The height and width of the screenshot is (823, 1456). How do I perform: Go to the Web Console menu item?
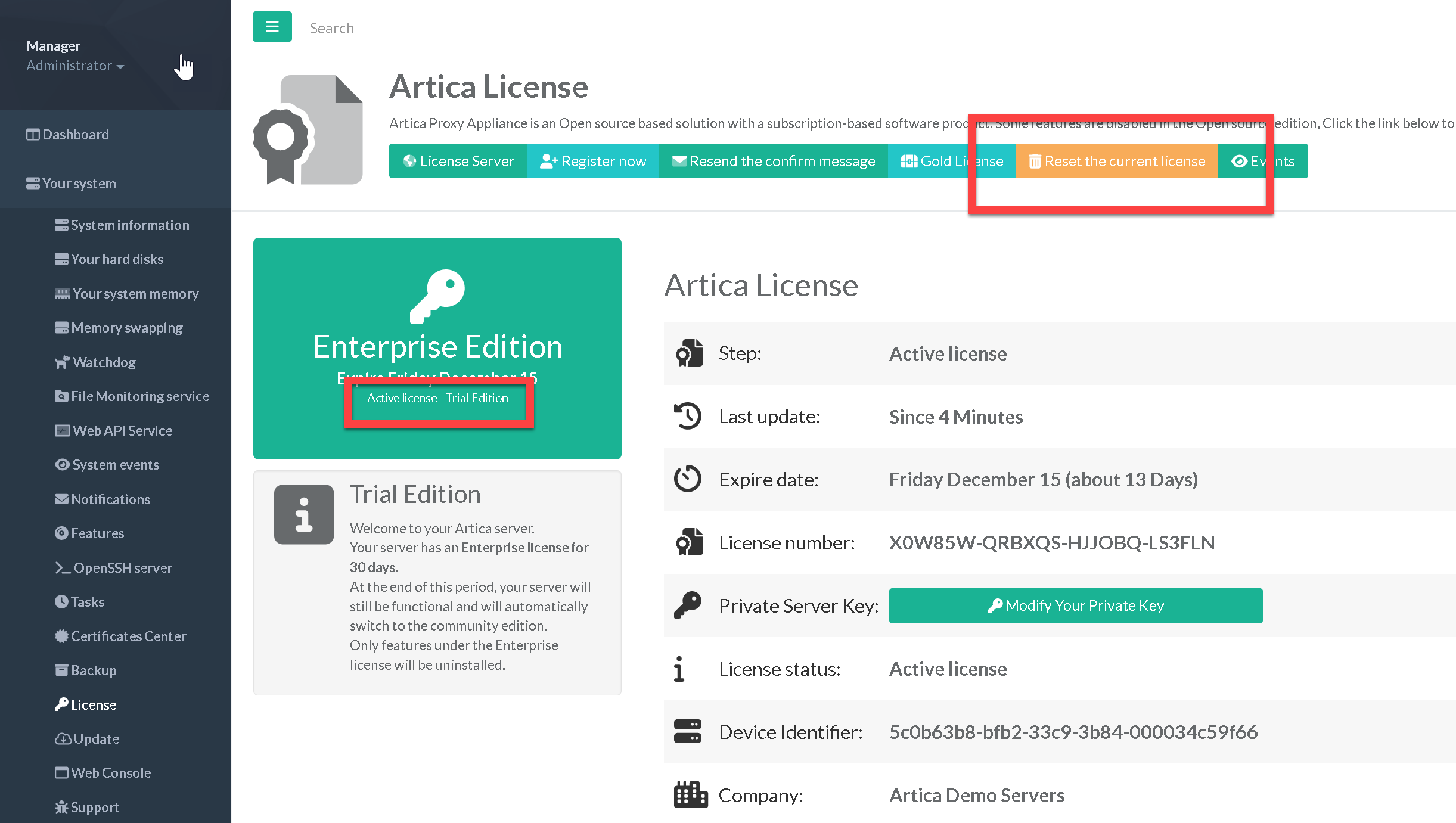click(110, 773)
